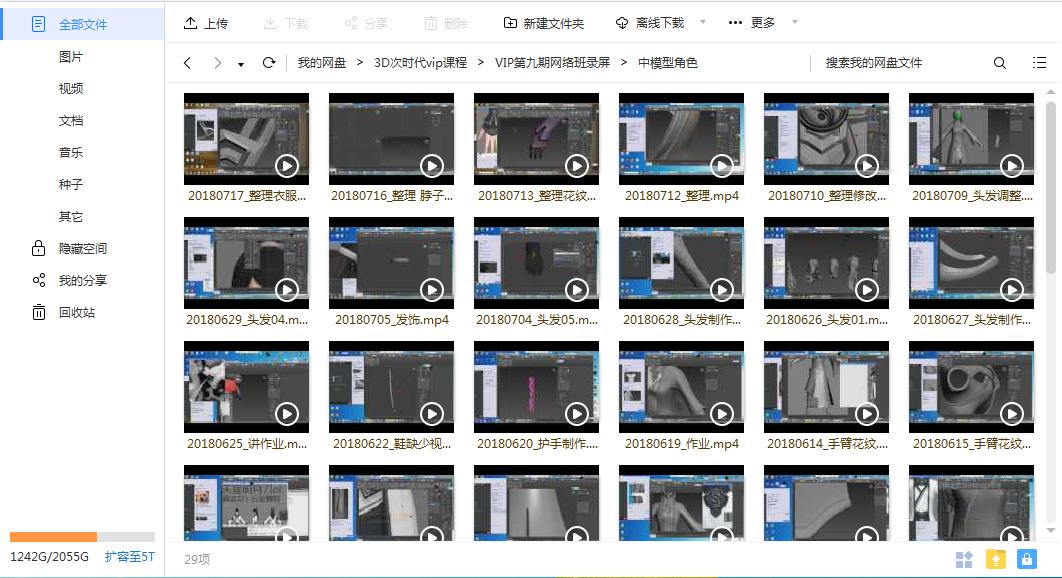This screenshot has width=1062, height=578.
Task: Open video thumbnail 20180625_讲作业
Action: click(x=246, y=387)
